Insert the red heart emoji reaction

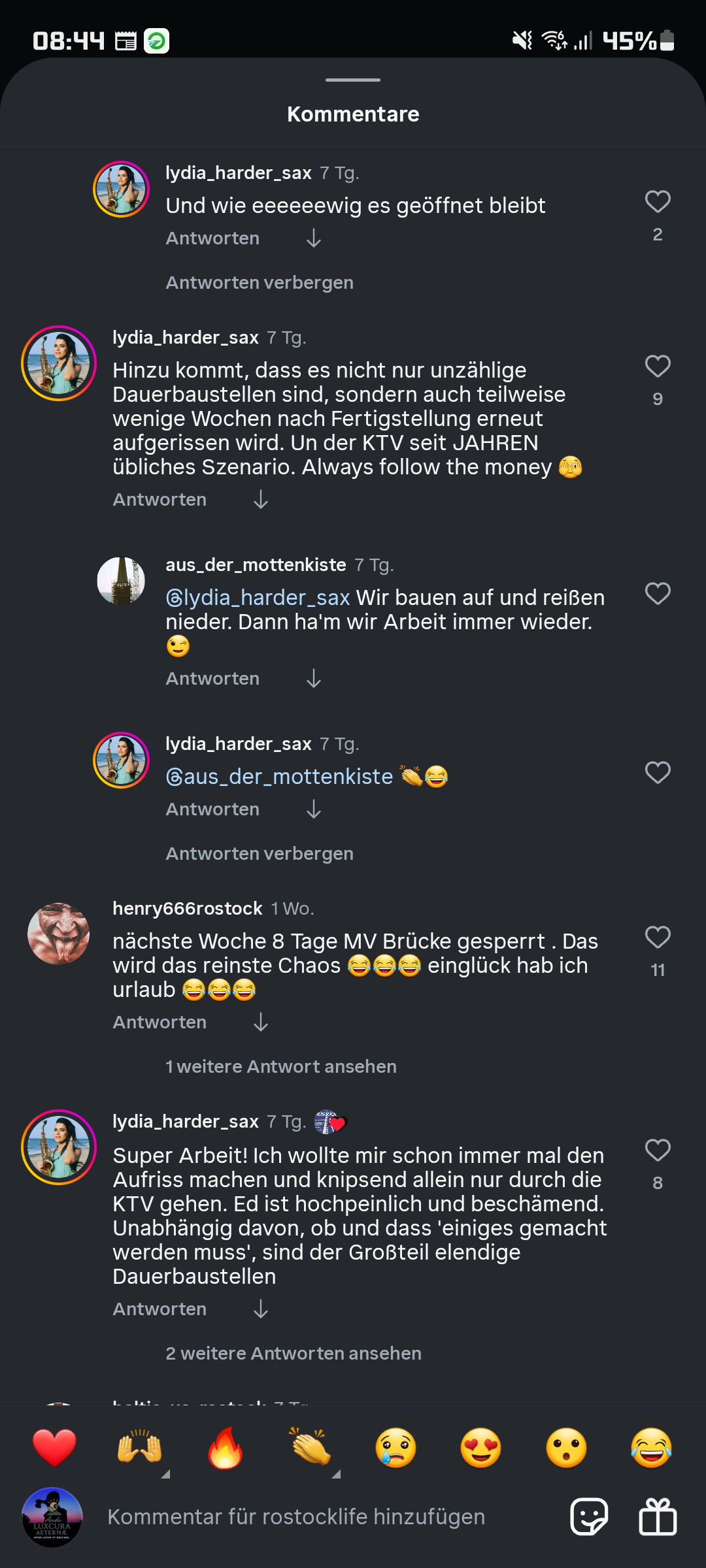(x=54, y=1448)
